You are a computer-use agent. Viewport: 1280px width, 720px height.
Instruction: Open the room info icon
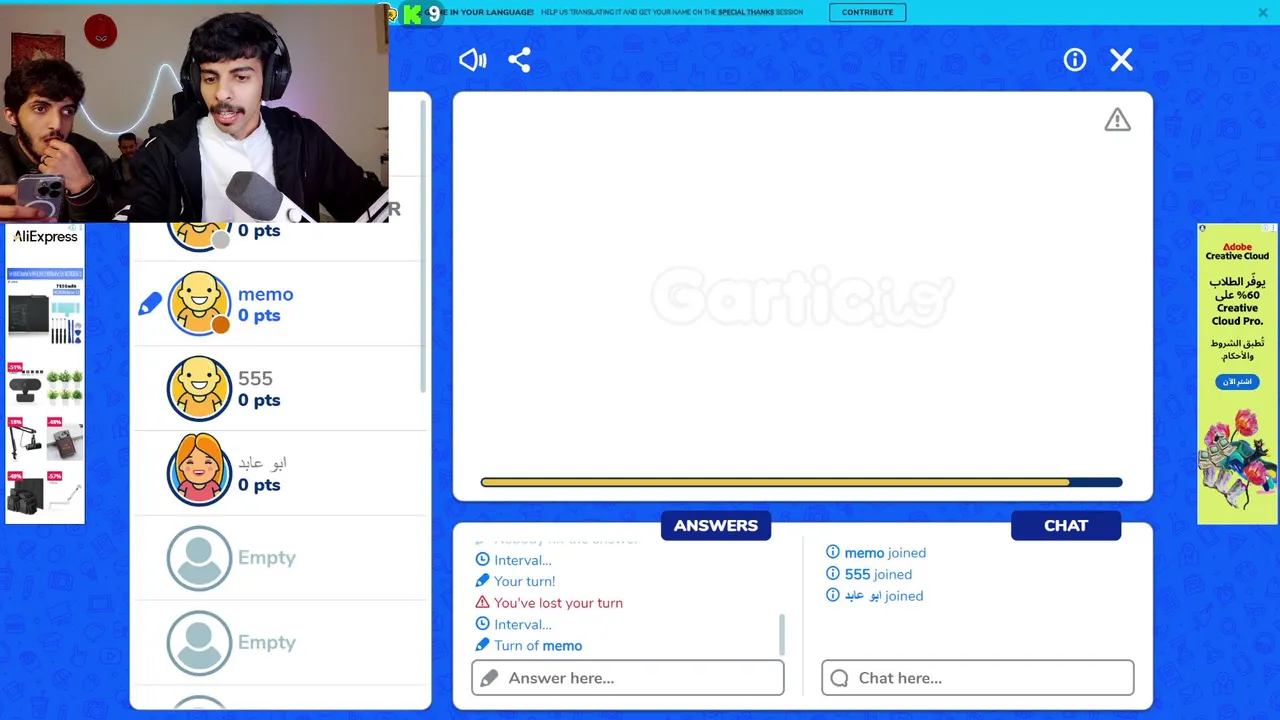tap(1075, 60)
